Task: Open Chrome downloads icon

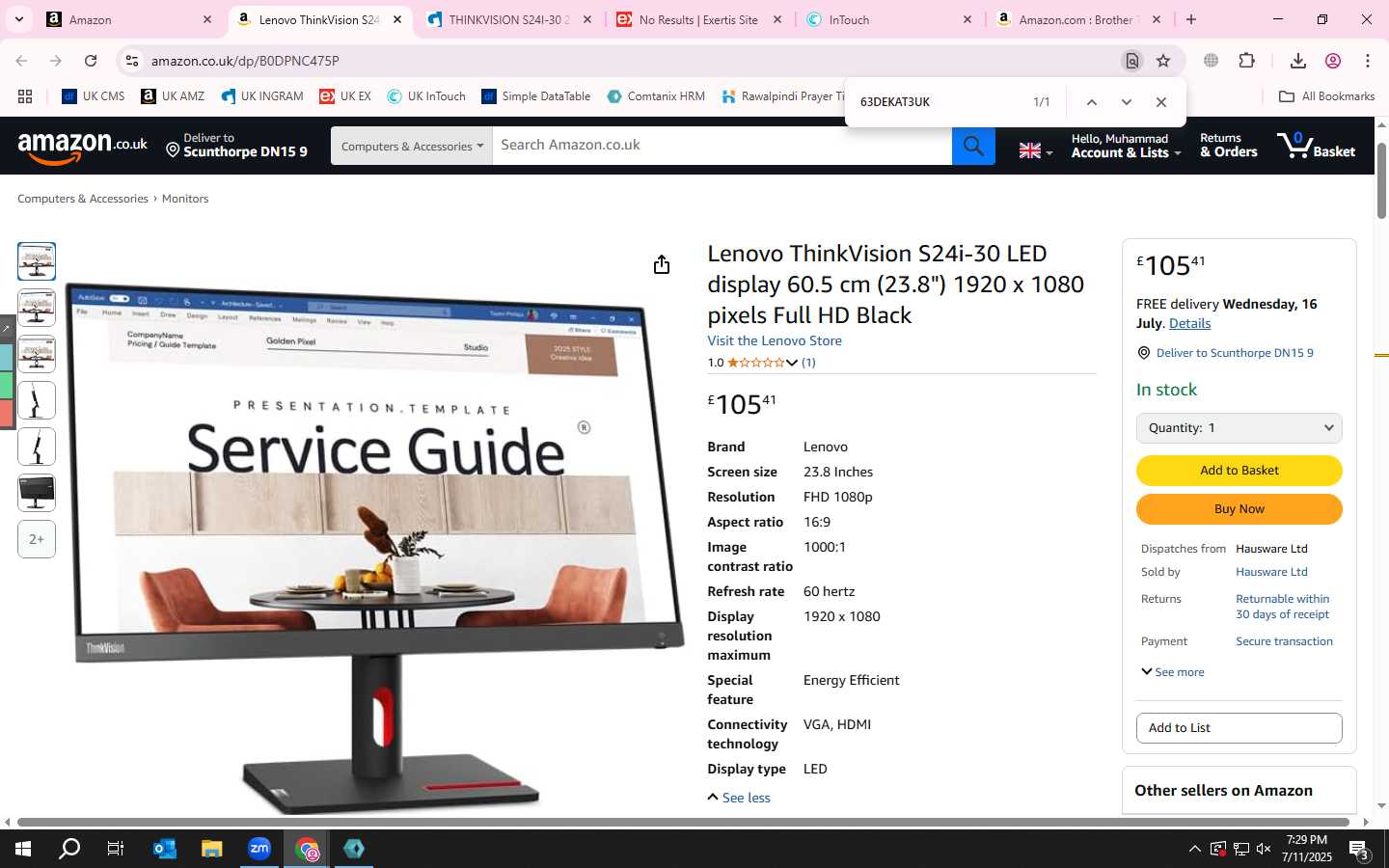Action: 1298,61
